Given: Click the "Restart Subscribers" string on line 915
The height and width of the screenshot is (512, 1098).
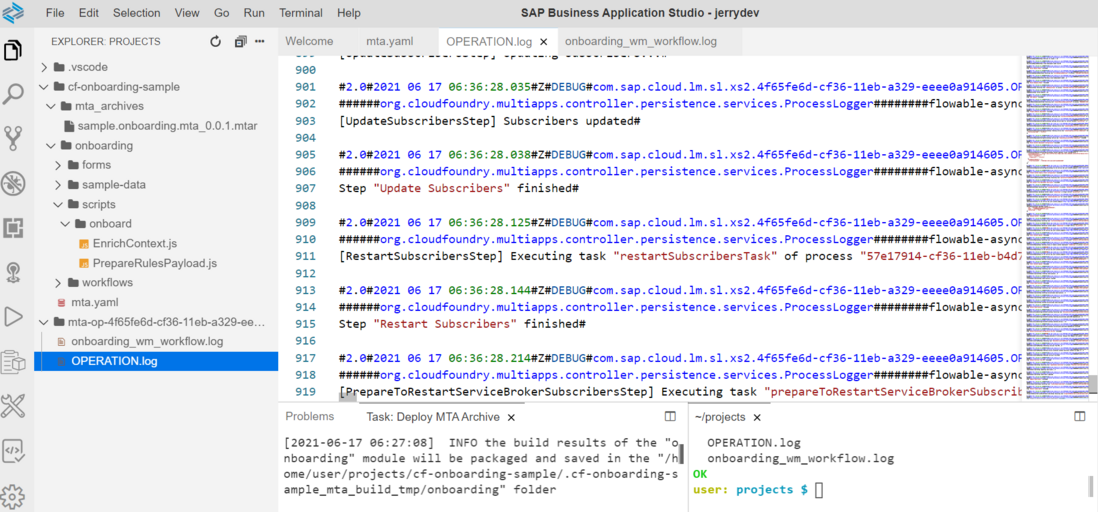Looking at the screenshot, I should [445, 324].
